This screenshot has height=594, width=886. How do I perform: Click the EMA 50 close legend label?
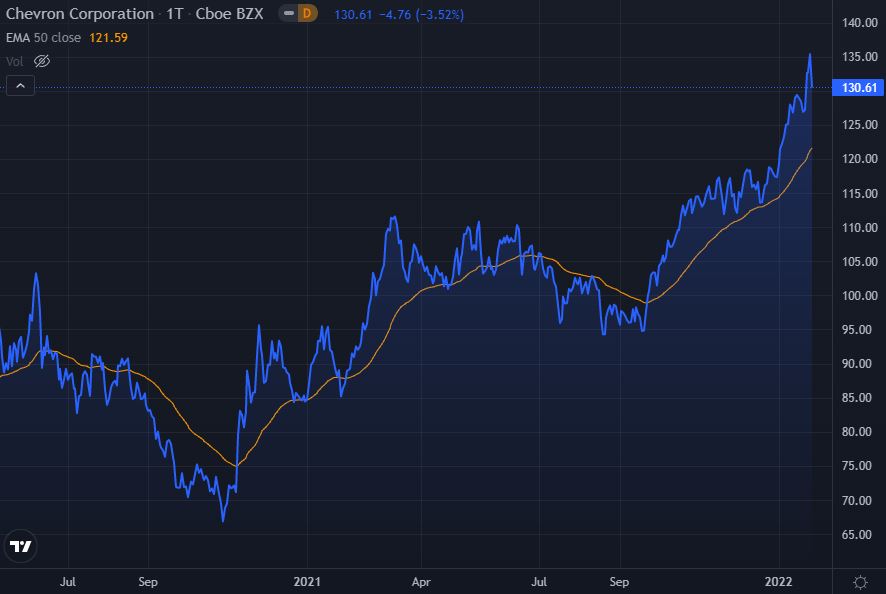tap(43, 38)
